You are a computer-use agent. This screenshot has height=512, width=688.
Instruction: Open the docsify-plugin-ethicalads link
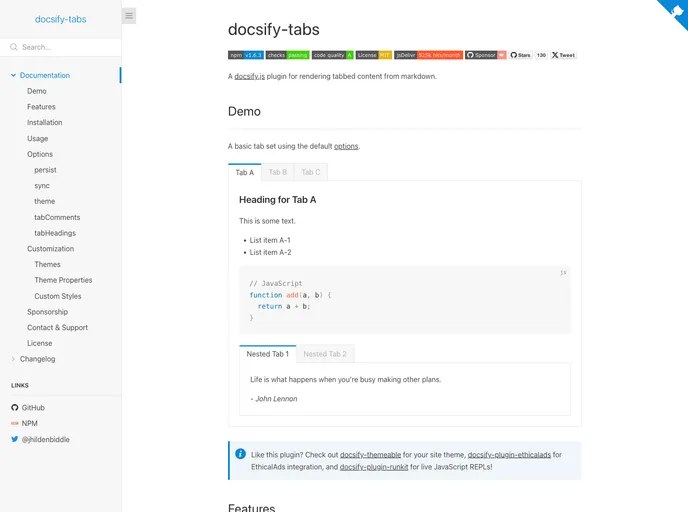click(509, 455)
